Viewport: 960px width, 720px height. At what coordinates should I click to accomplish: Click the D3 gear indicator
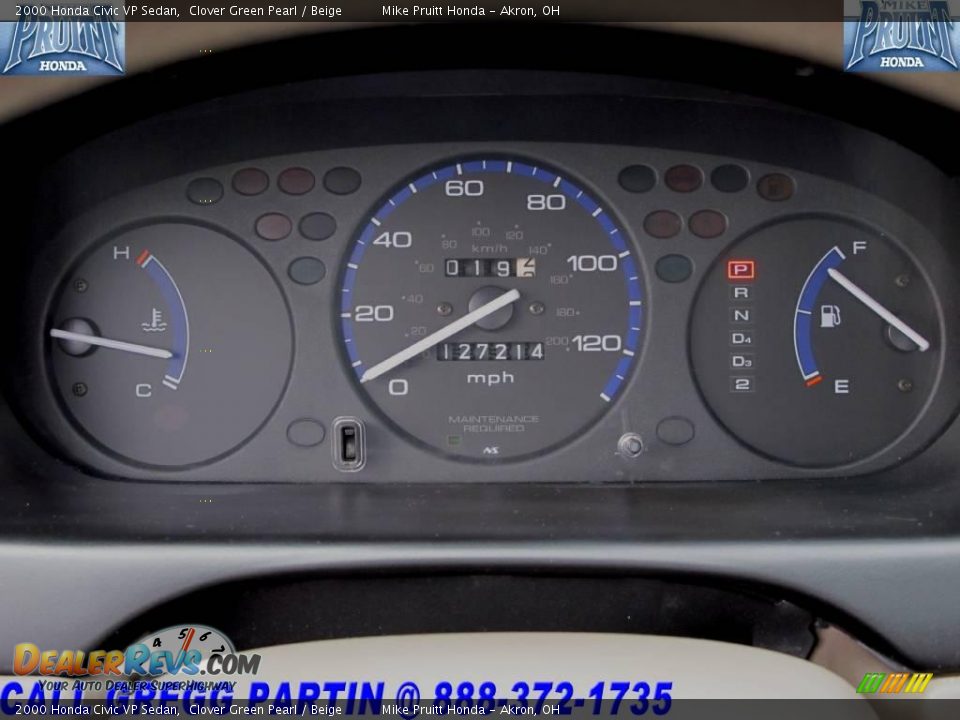point(741,361)
